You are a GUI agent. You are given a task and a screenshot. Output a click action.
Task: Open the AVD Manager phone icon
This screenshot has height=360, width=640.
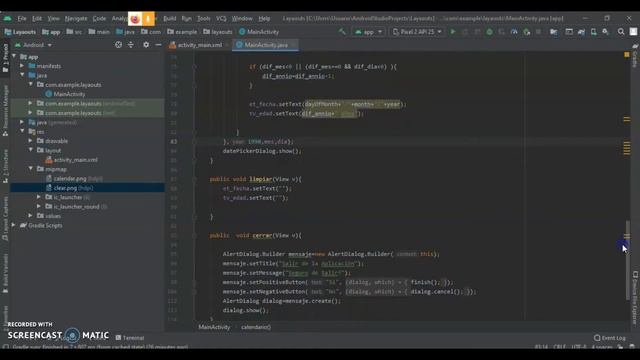593,31
